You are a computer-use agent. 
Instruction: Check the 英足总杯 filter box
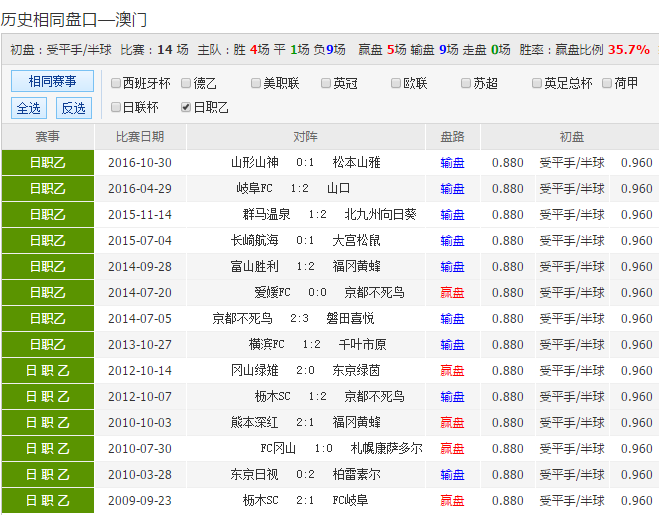(537, 84)
